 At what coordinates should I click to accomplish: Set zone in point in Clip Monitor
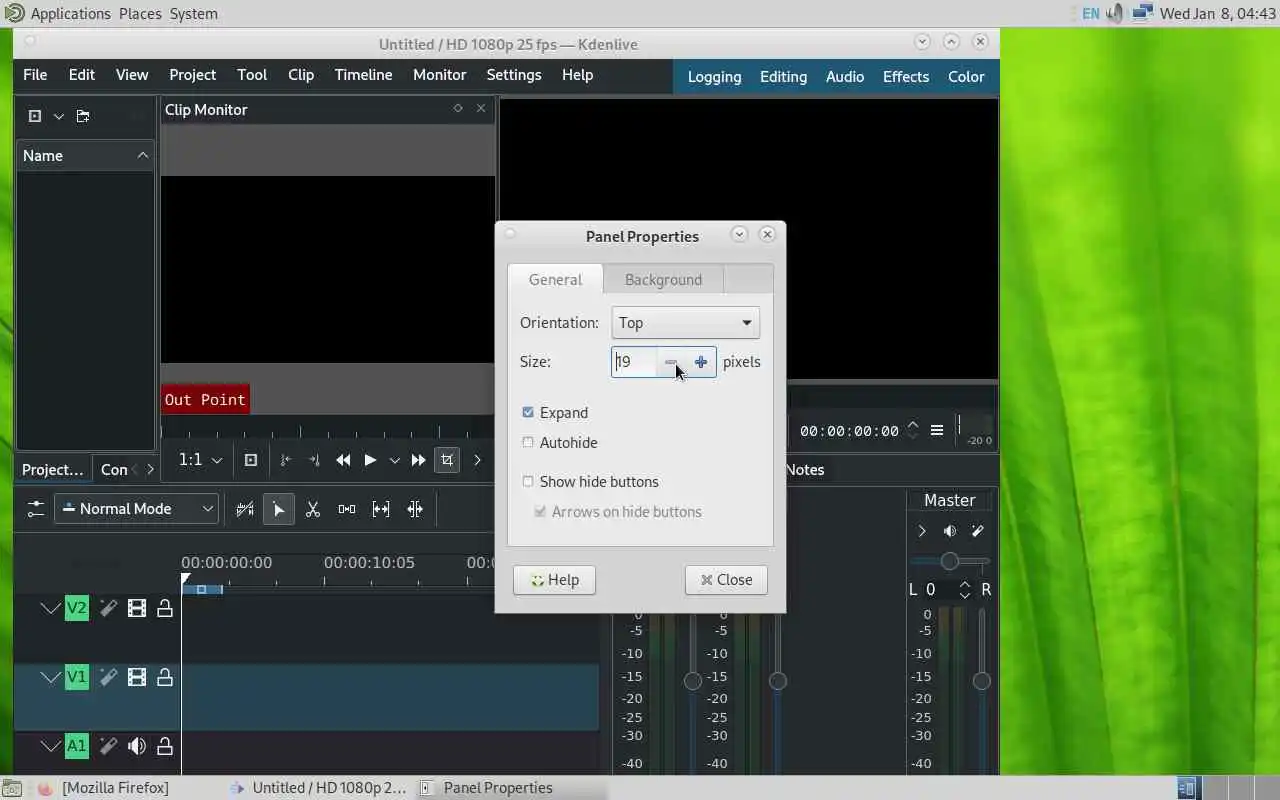(x=285, y=460)
